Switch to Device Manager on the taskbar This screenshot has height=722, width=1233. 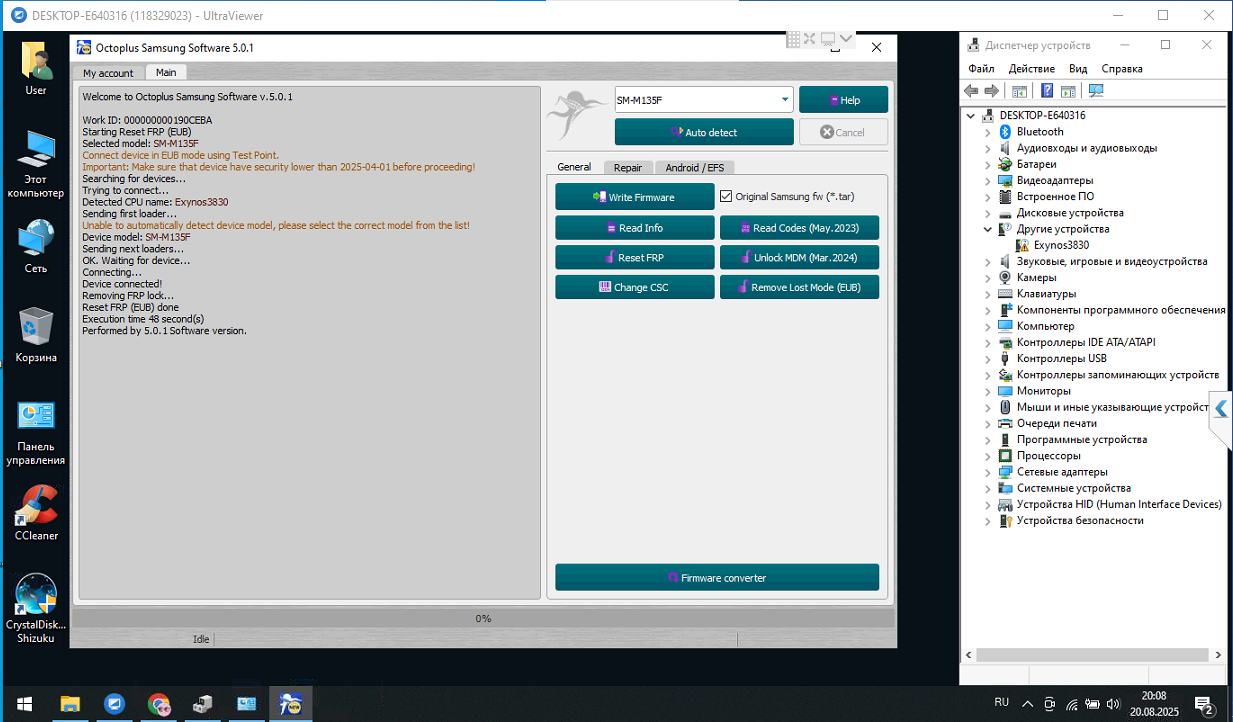[202, 704]
